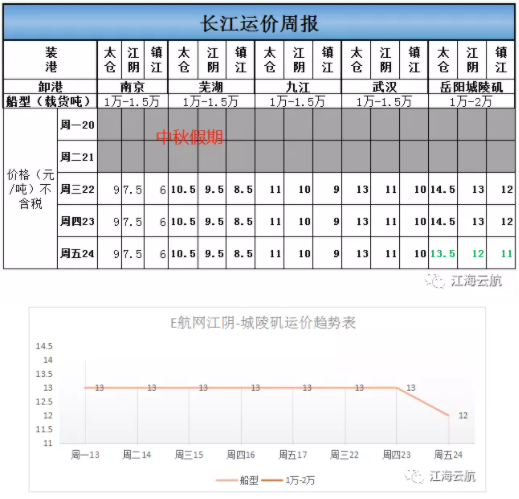Click the 岳阳城陵矶 discharge port header
The image size is (519, 499).
[x=471, y=87]
